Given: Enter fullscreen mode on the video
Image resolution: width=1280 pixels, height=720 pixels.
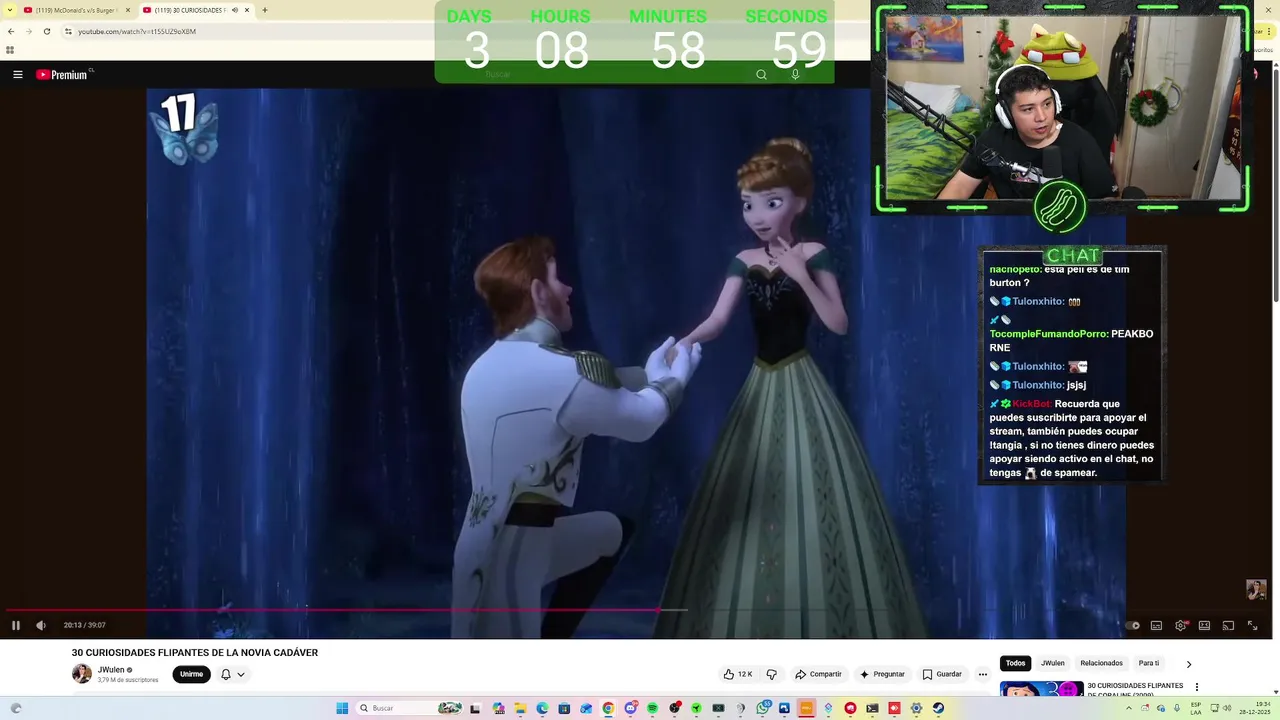Looking at the screenshot, I should [1252, 626].
